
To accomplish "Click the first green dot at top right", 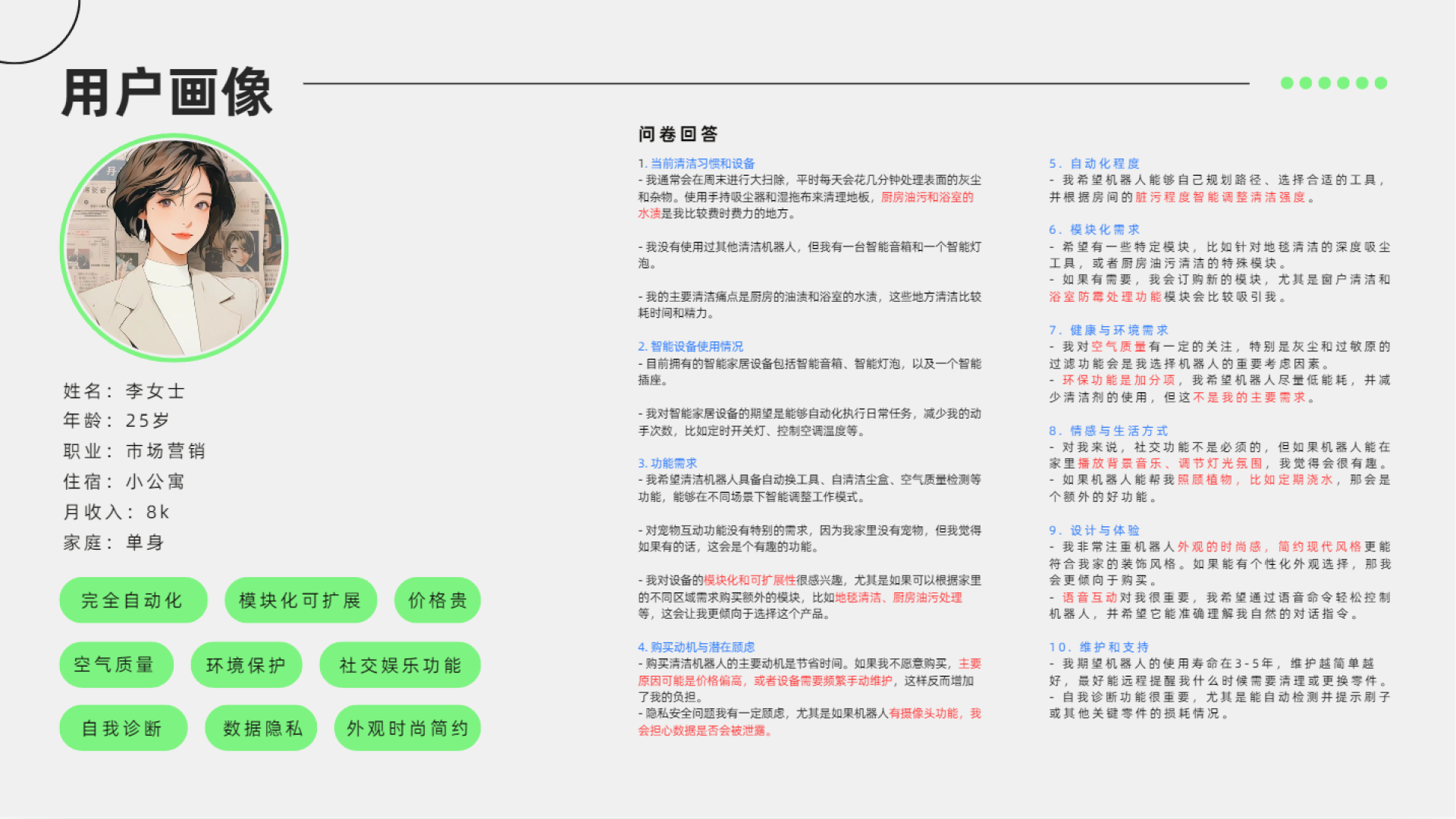I will (x=1287, y=83).
